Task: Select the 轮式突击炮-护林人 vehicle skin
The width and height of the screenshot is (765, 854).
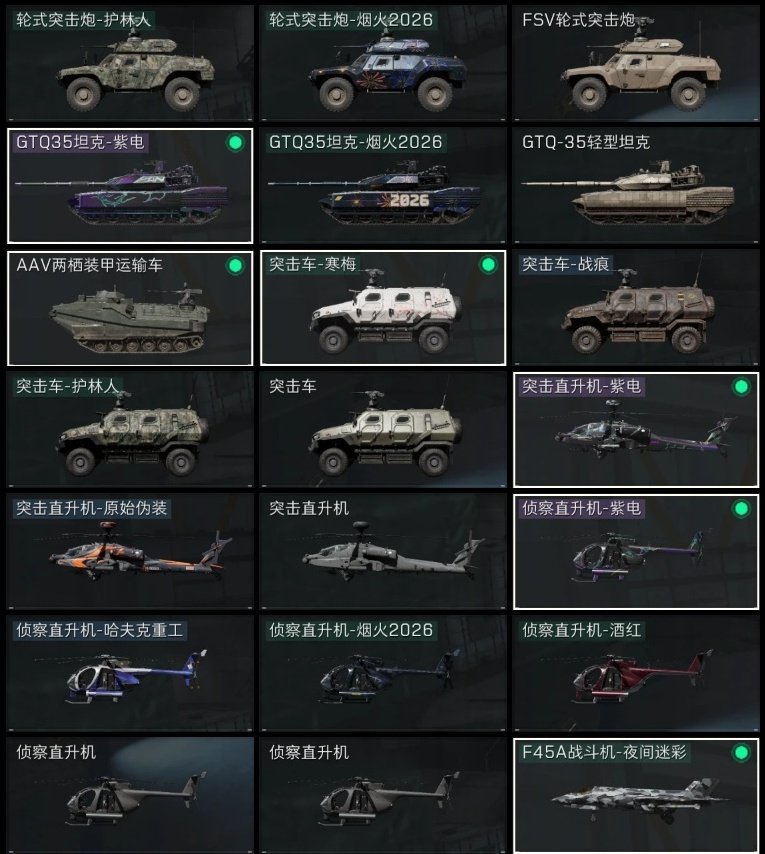Action: pyautogui.click(x=130, y=63)
